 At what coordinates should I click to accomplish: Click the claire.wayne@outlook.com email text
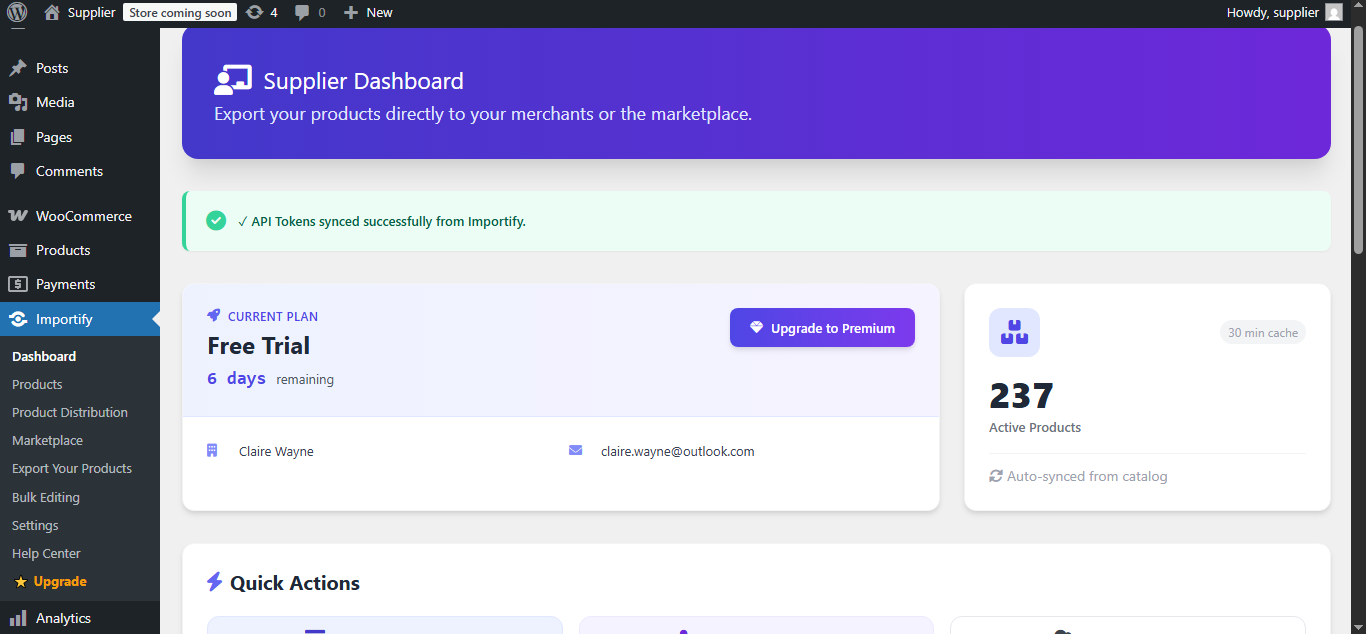[677, 451]
